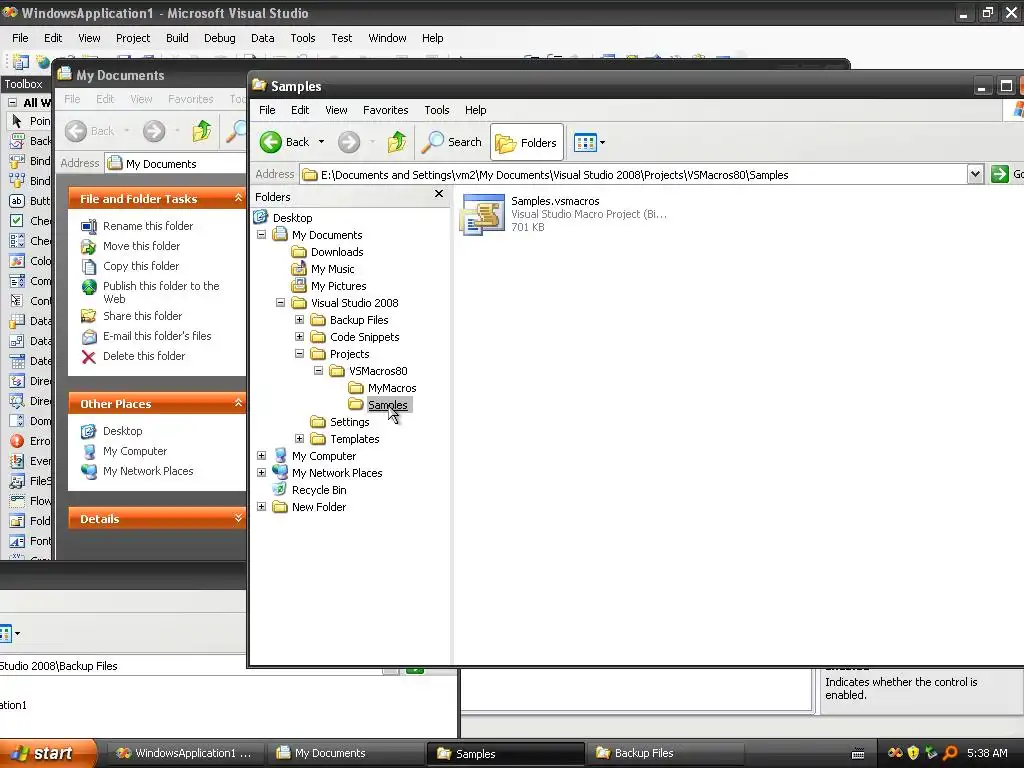Open Build menu in Visual Studio

coord(177,38)
